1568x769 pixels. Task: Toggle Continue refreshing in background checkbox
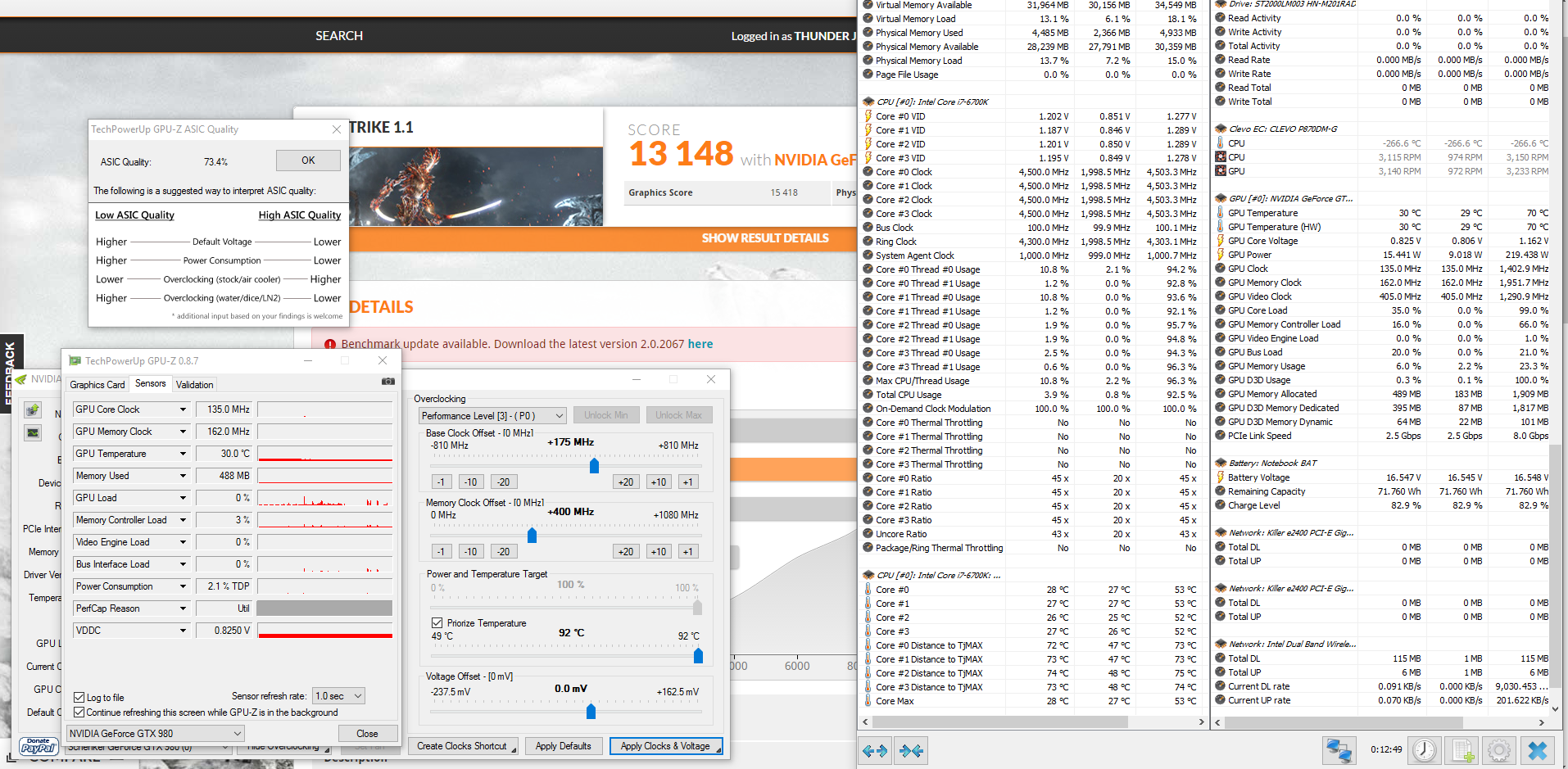(x=79, y=712)
